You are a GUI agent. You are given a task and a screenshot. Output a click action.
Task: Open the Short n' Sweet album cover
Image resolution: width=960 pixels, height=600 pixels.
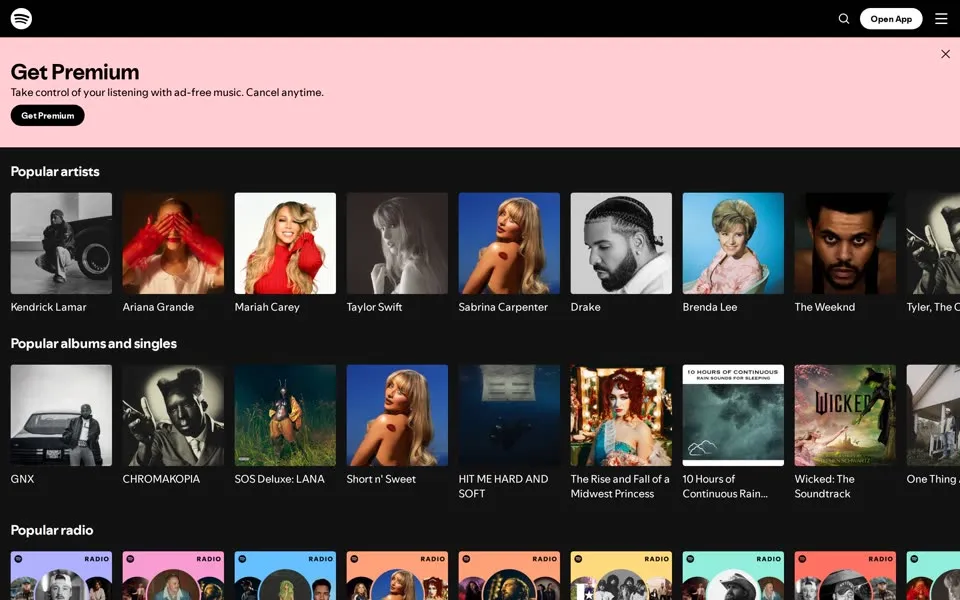pyautogui.click(x=397, y=415)
